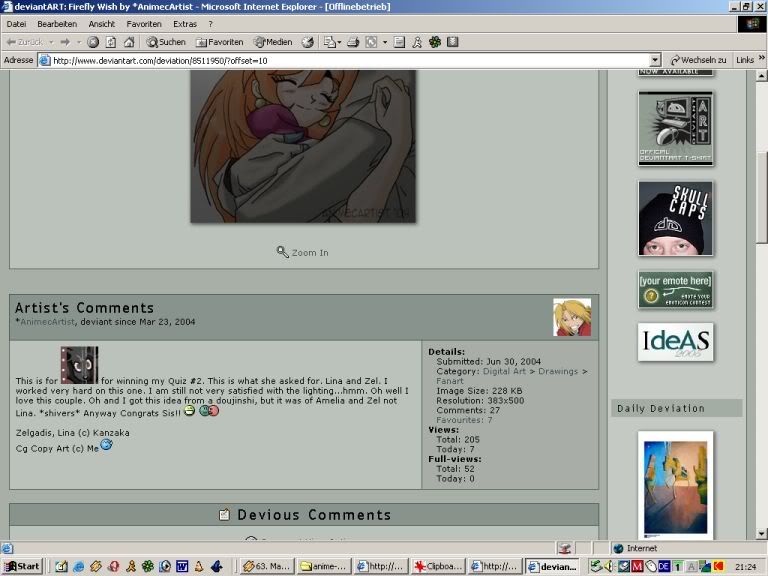Screen dimensions: 768x576
Task: Click the Wechseln zu go button
Action: click(x=698, y=60)
